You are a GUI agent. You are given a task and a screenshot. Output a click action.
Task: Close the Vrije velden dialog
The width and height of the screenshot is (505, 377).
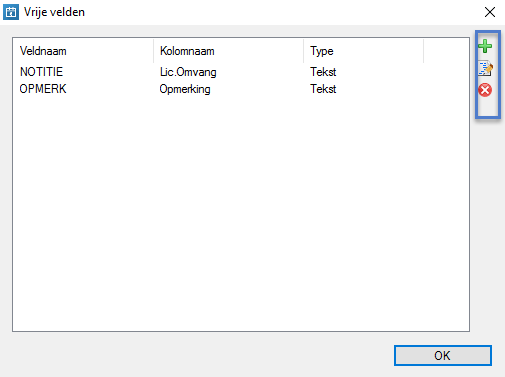[490, 12]
